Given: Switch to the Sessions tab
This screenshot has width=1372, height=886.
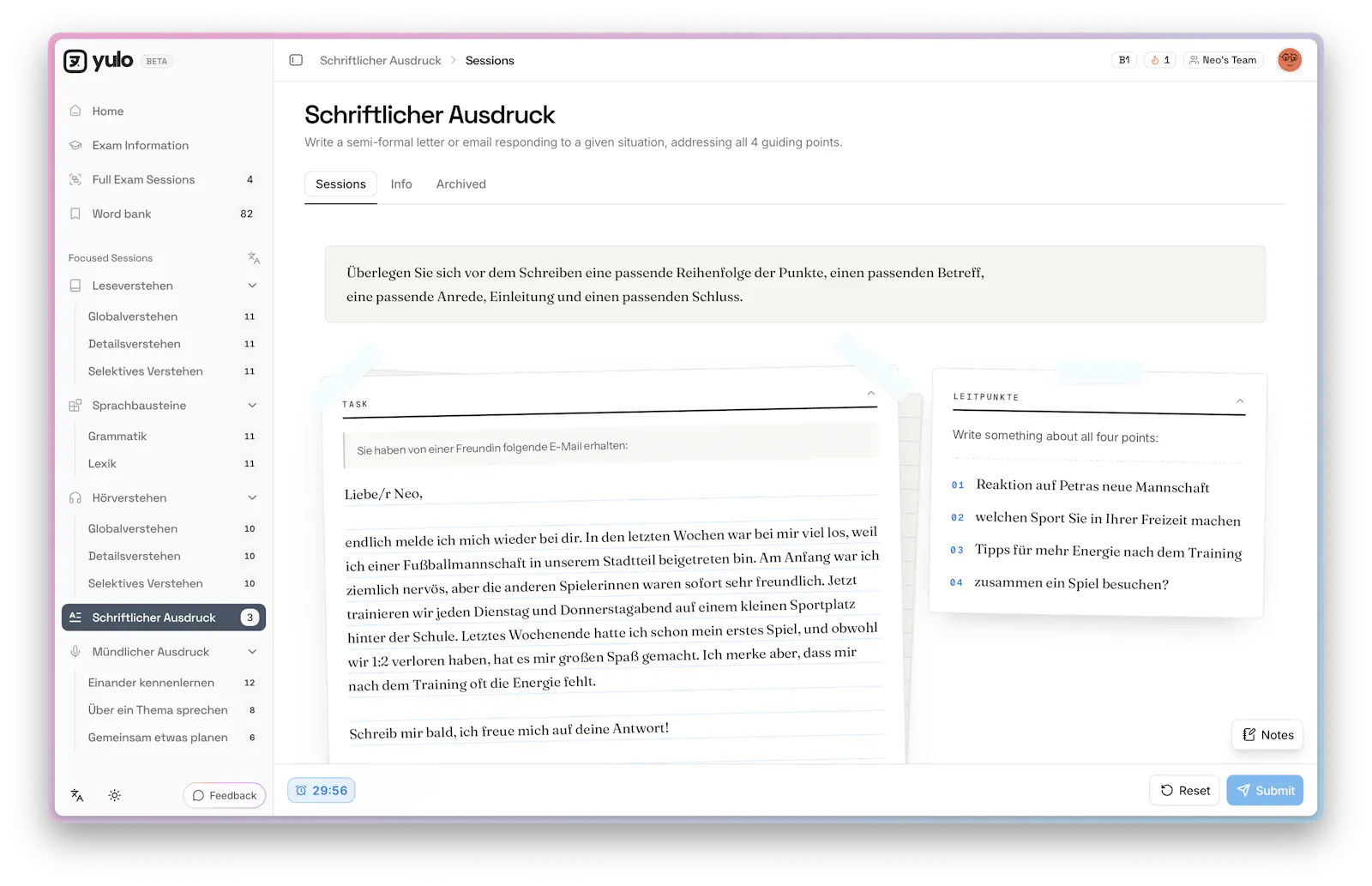Looking at the screenshot, I should (x=340, y=184).
